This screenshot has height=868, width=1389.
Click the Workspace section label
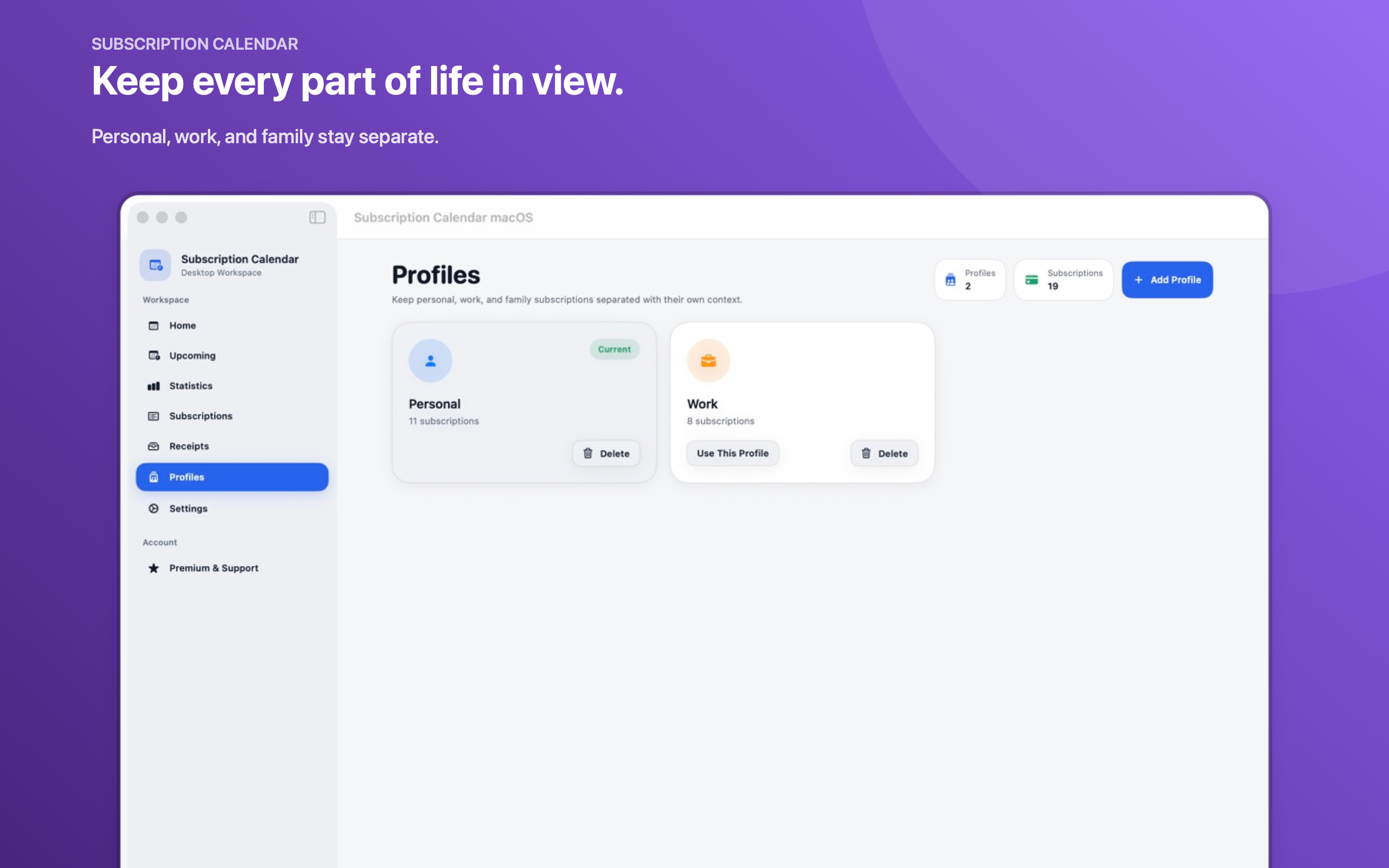coord(165,299)
